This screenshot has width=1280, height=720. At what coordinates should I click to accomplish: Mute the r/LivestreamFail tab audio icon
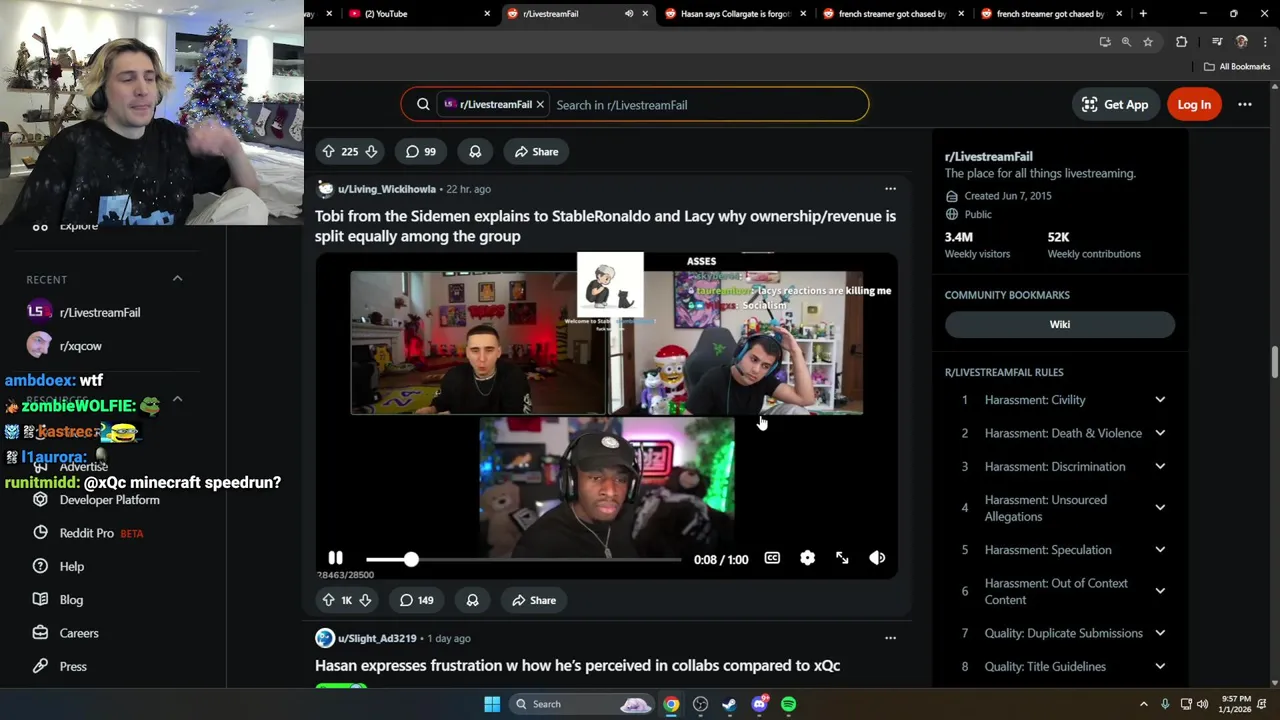[629, 14]
